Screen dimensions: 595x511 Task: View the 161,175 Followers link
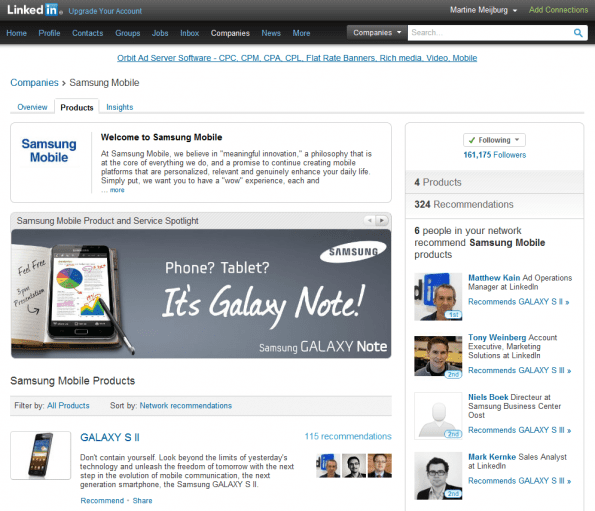[494, 155]
